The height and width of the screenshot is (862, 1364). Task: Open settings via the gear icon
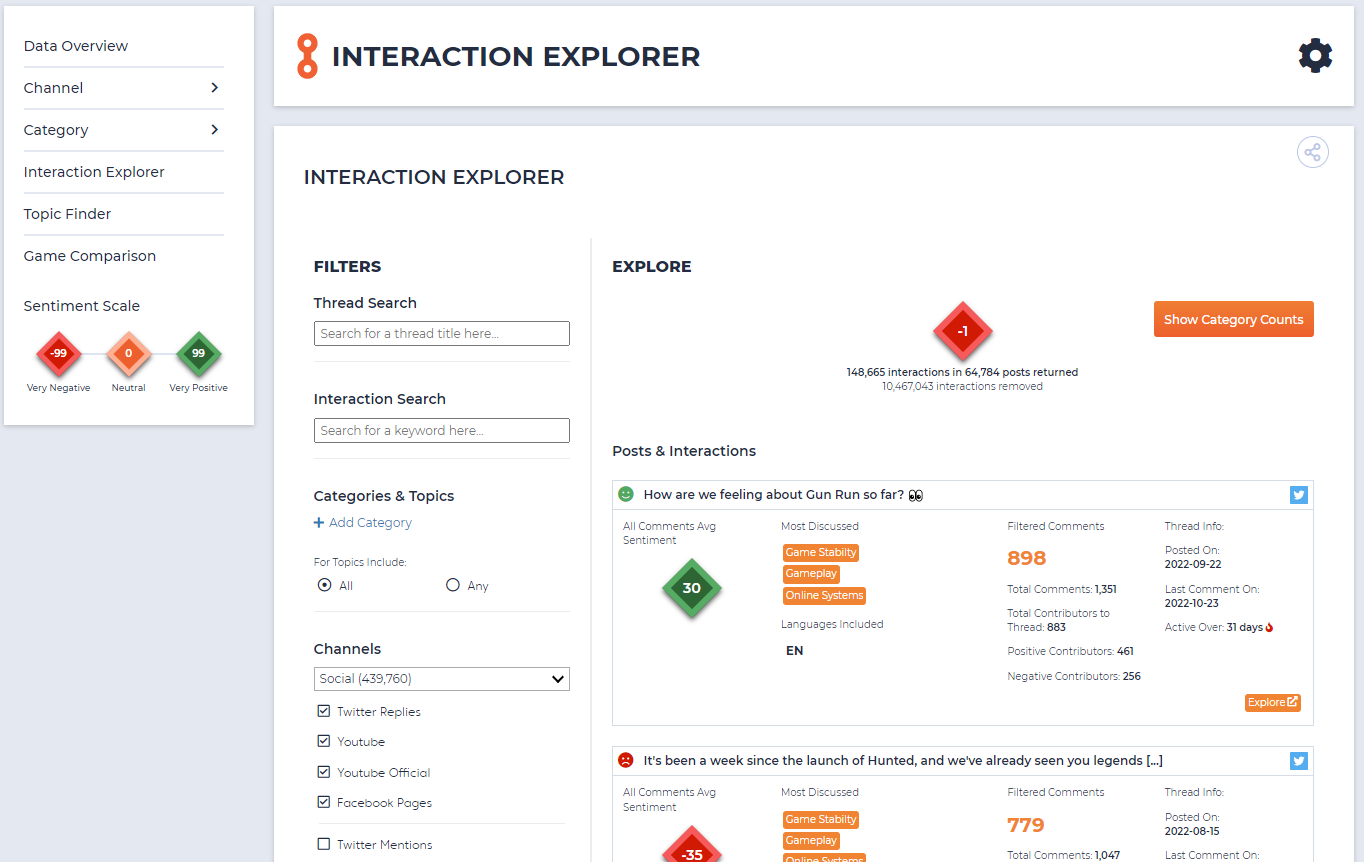pyautogui.click(x=1315, y=55)
